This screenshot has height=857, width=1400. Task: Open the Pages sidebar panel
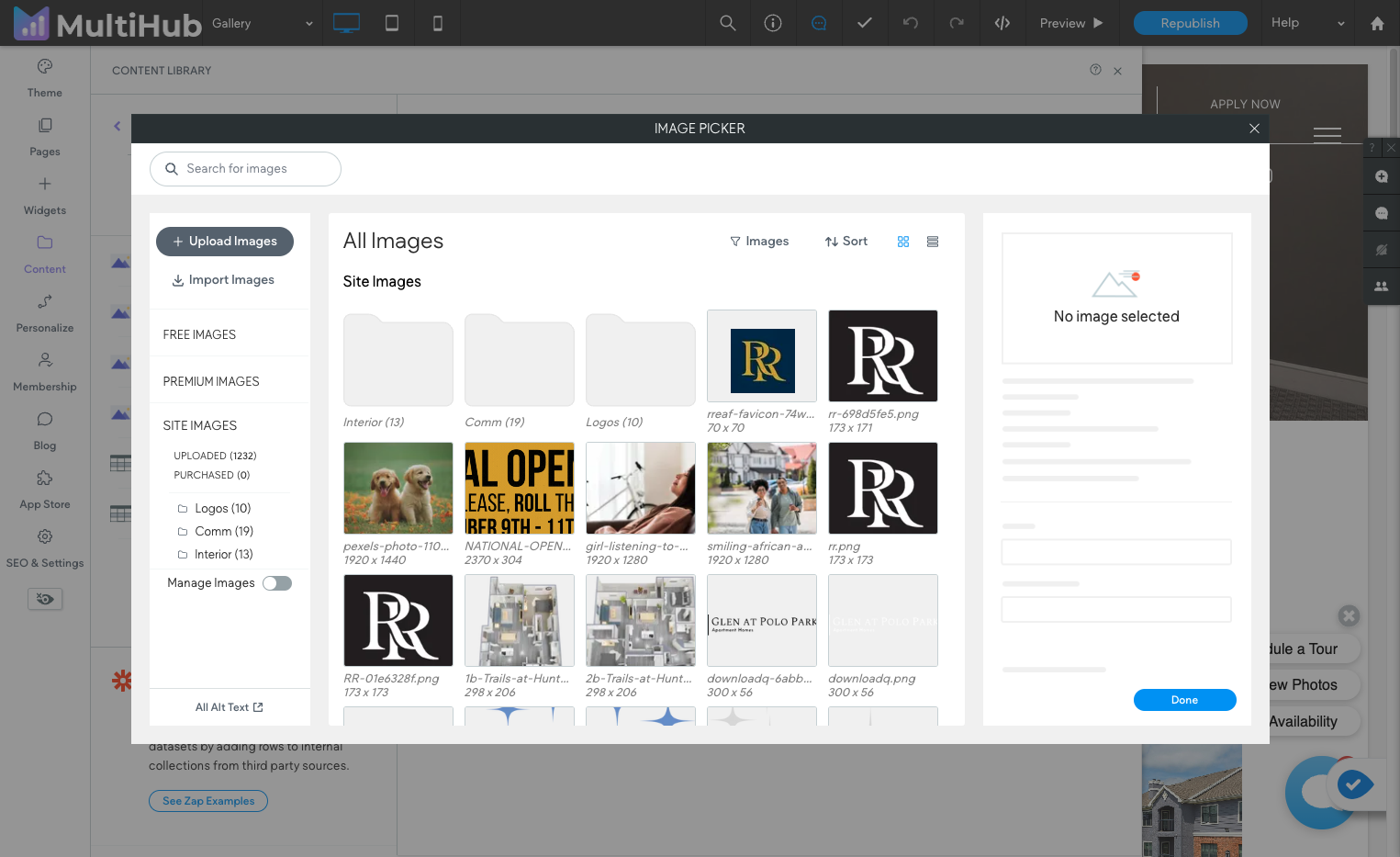click(x=45, y=137)
